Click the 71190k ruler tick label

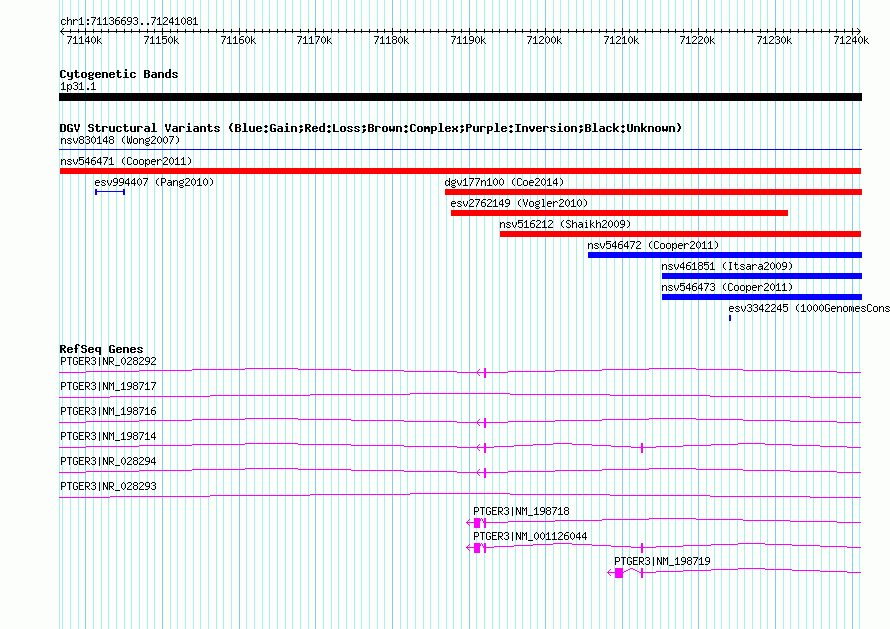(468, 40)
